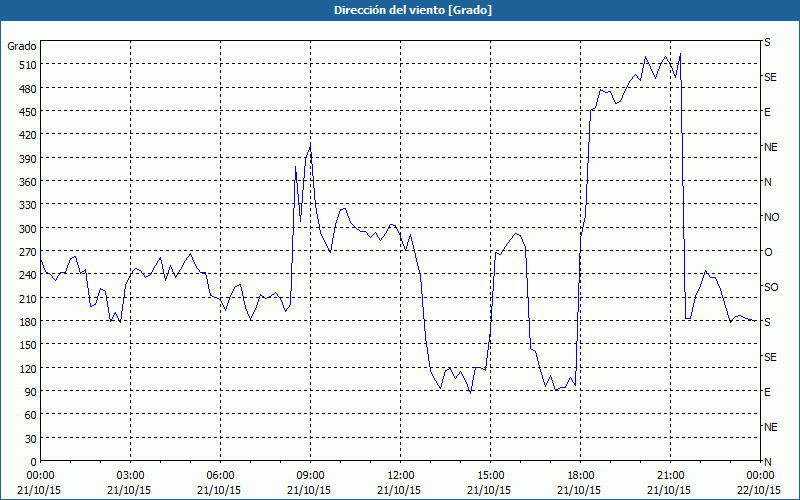Screen dimensions: 800x500
Task: Click the "S" compass label above the 510 line
Action: click(767, 42)
